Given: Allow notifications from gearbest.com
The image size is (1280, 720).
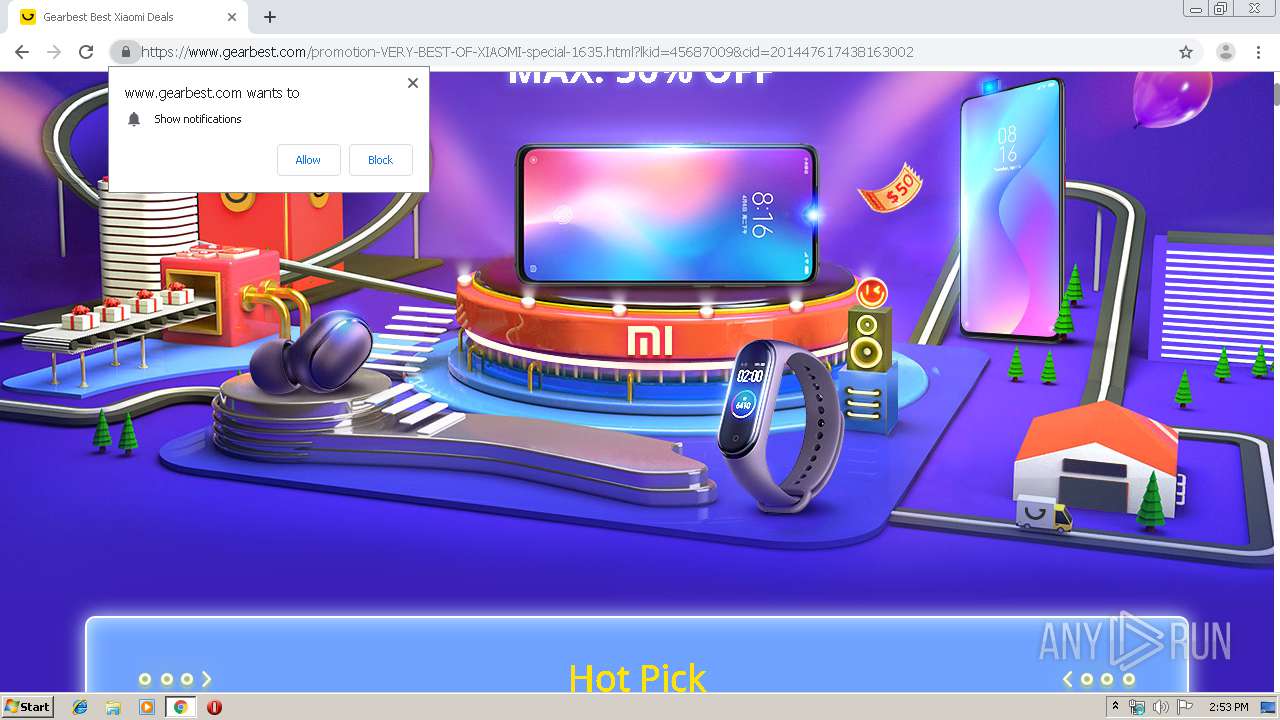Looking at the screenshot, I should pos(308,160).
